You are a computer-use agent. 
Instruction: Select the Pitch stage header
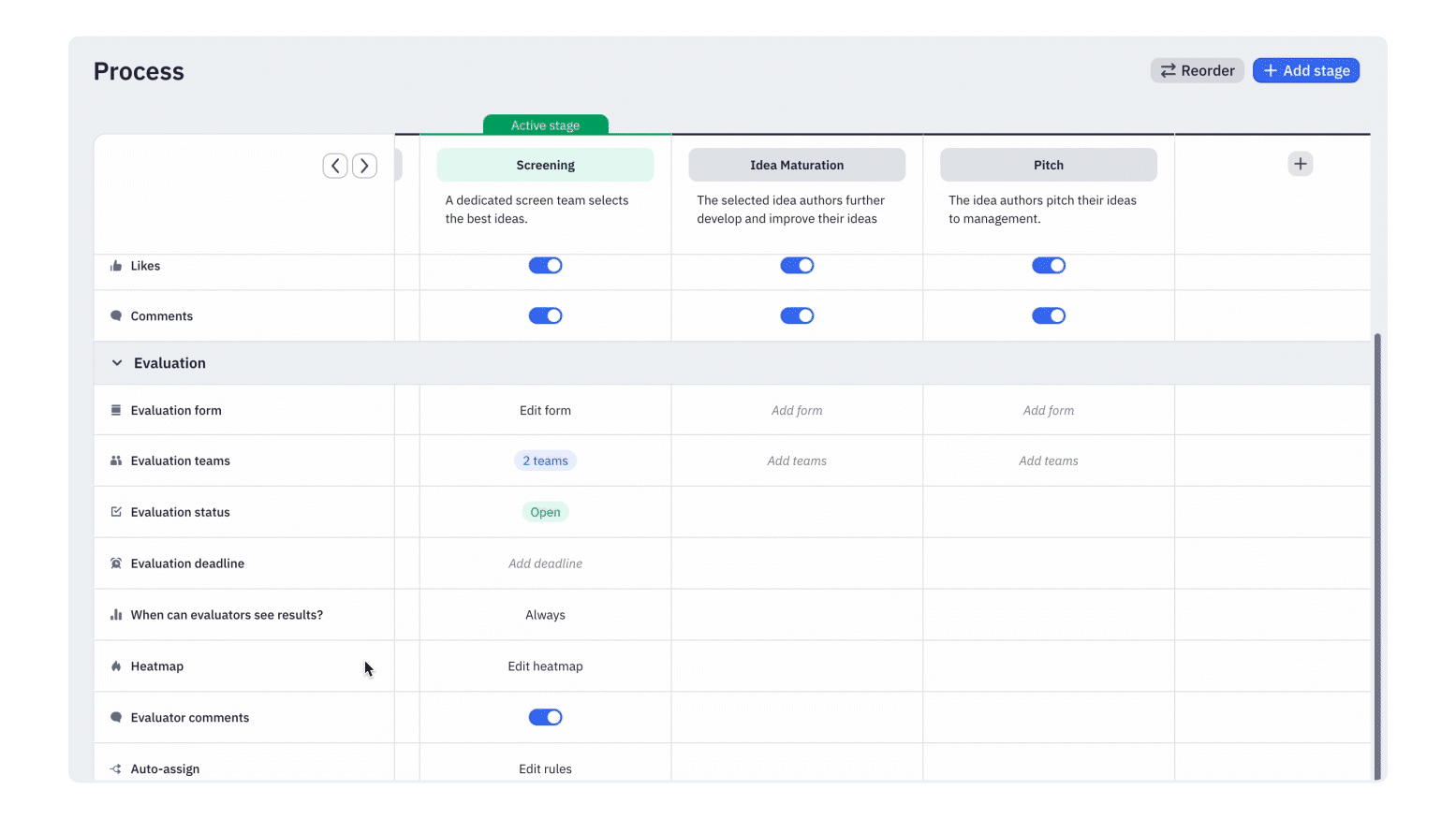click(1048, 165)
